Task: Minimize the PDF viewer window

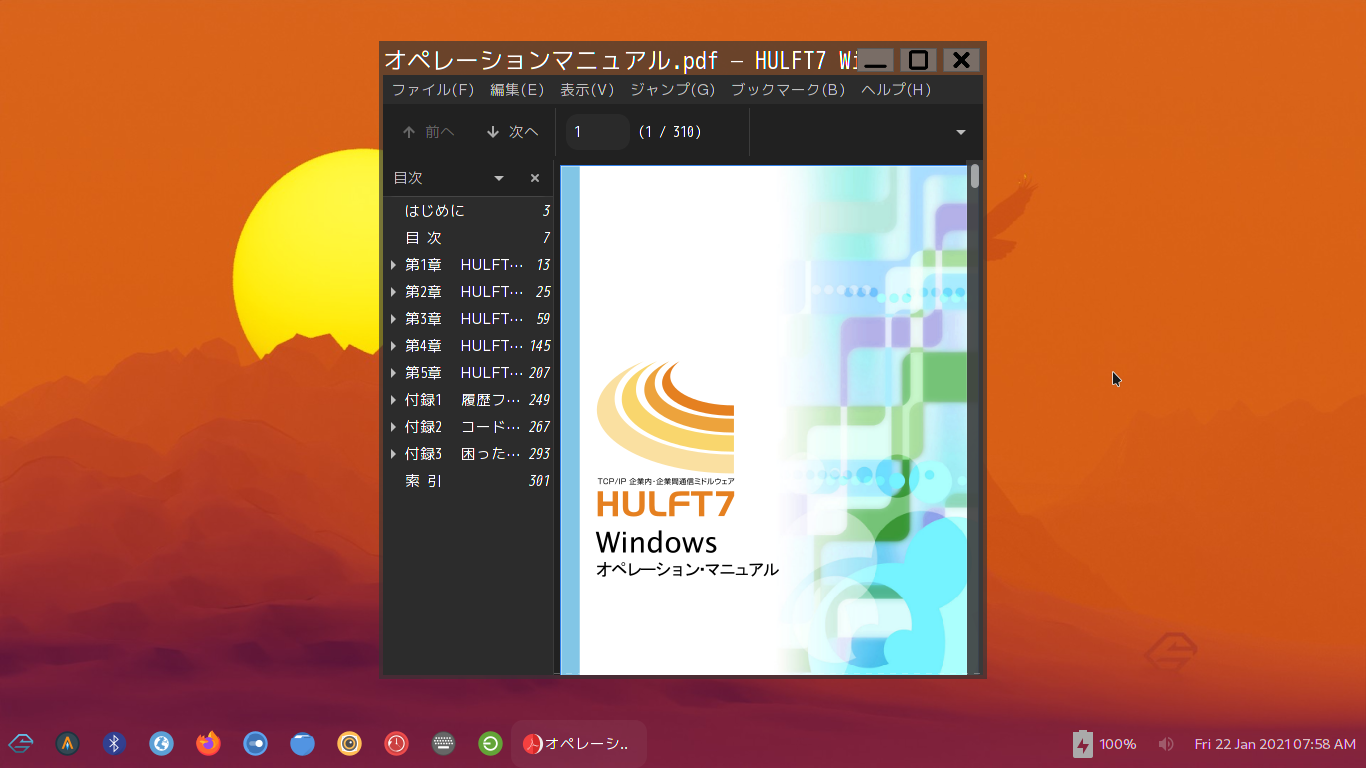Action: (x=875, y=60)
